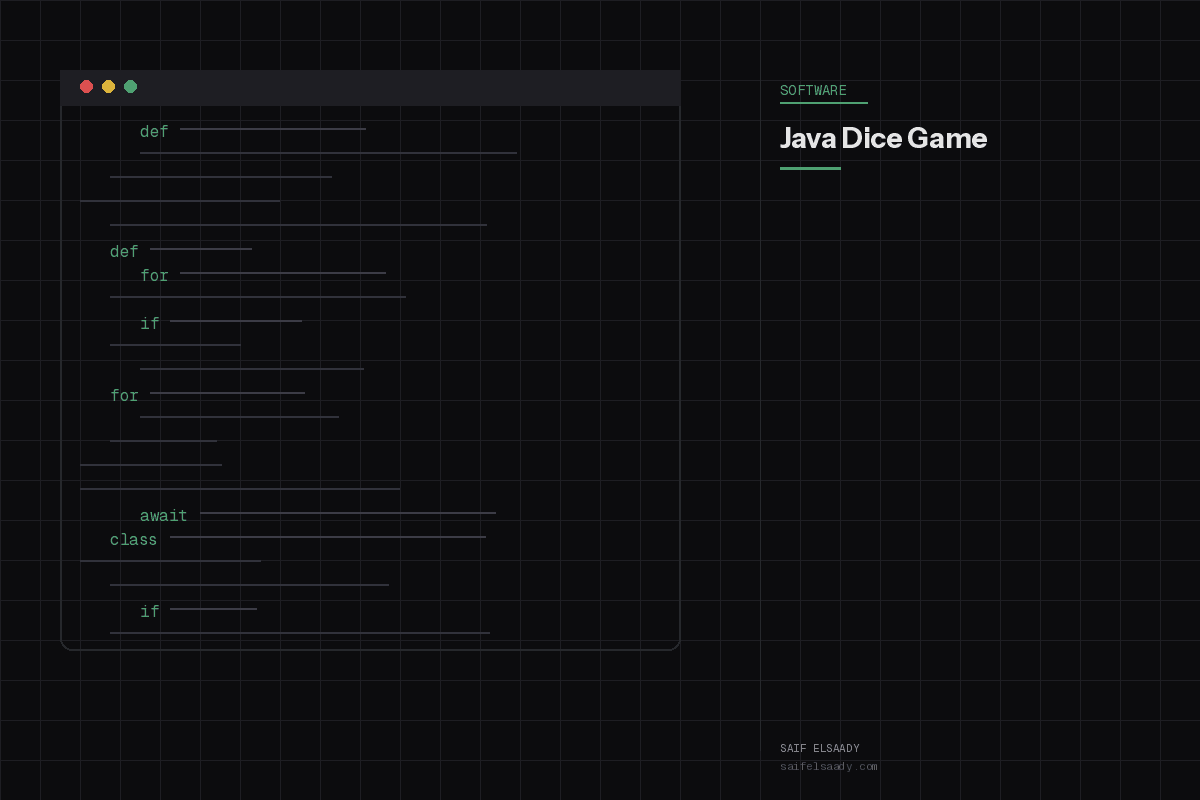Click the 'class' keyword in the code
Screen dimensions: 1200x800
coord(133,539)
